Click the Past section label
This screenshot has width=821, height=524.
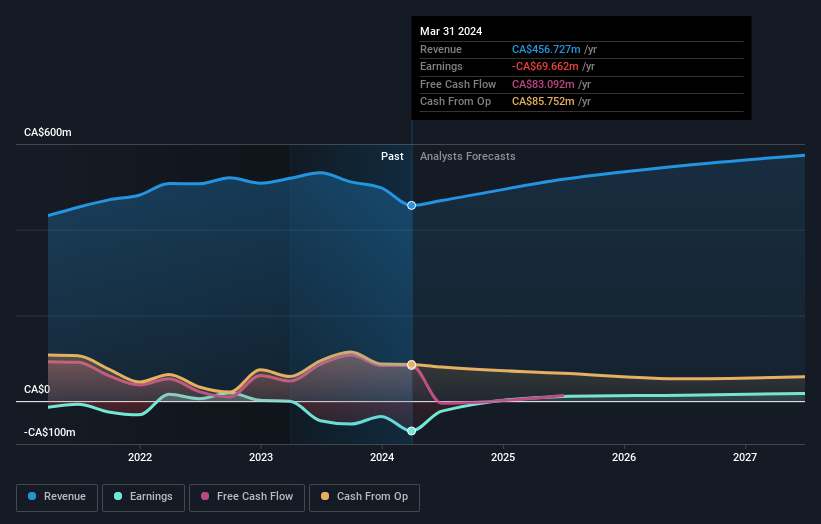(x=392, y=157)
